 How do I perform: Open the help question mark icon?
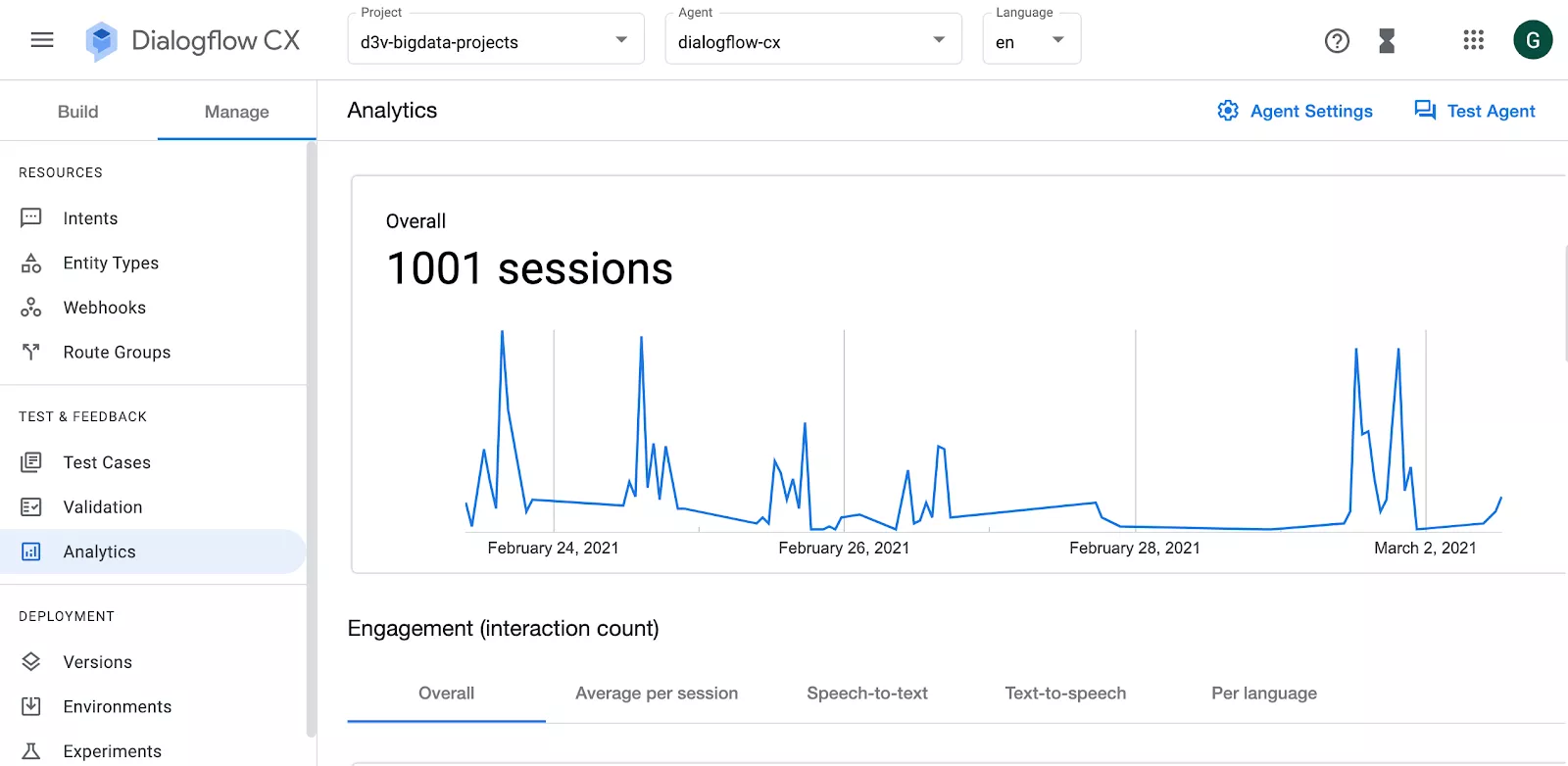pos(1337,41)
